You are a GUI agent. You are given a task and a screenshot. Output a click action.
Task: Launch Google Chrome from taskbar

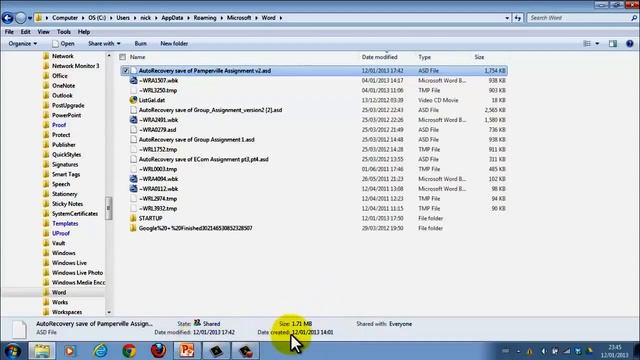coord(129,351)
